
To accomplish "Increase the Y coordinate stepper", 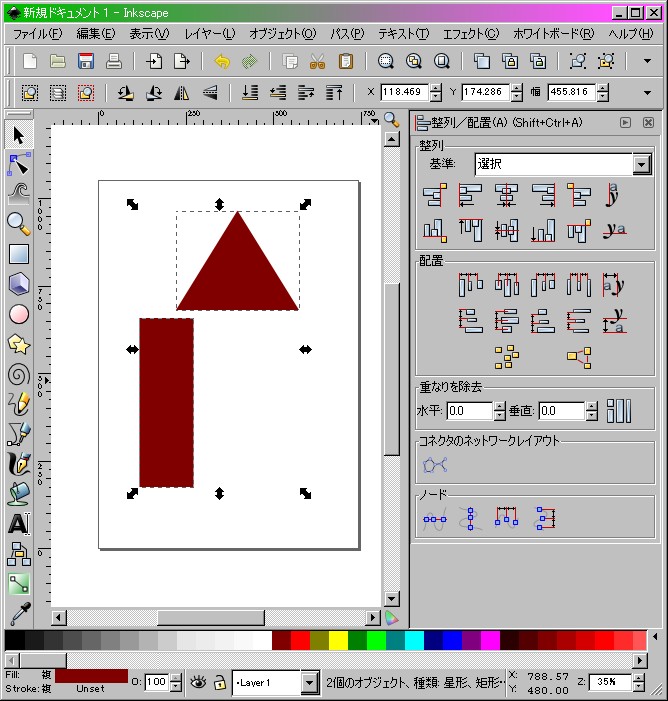I will 516,88.
